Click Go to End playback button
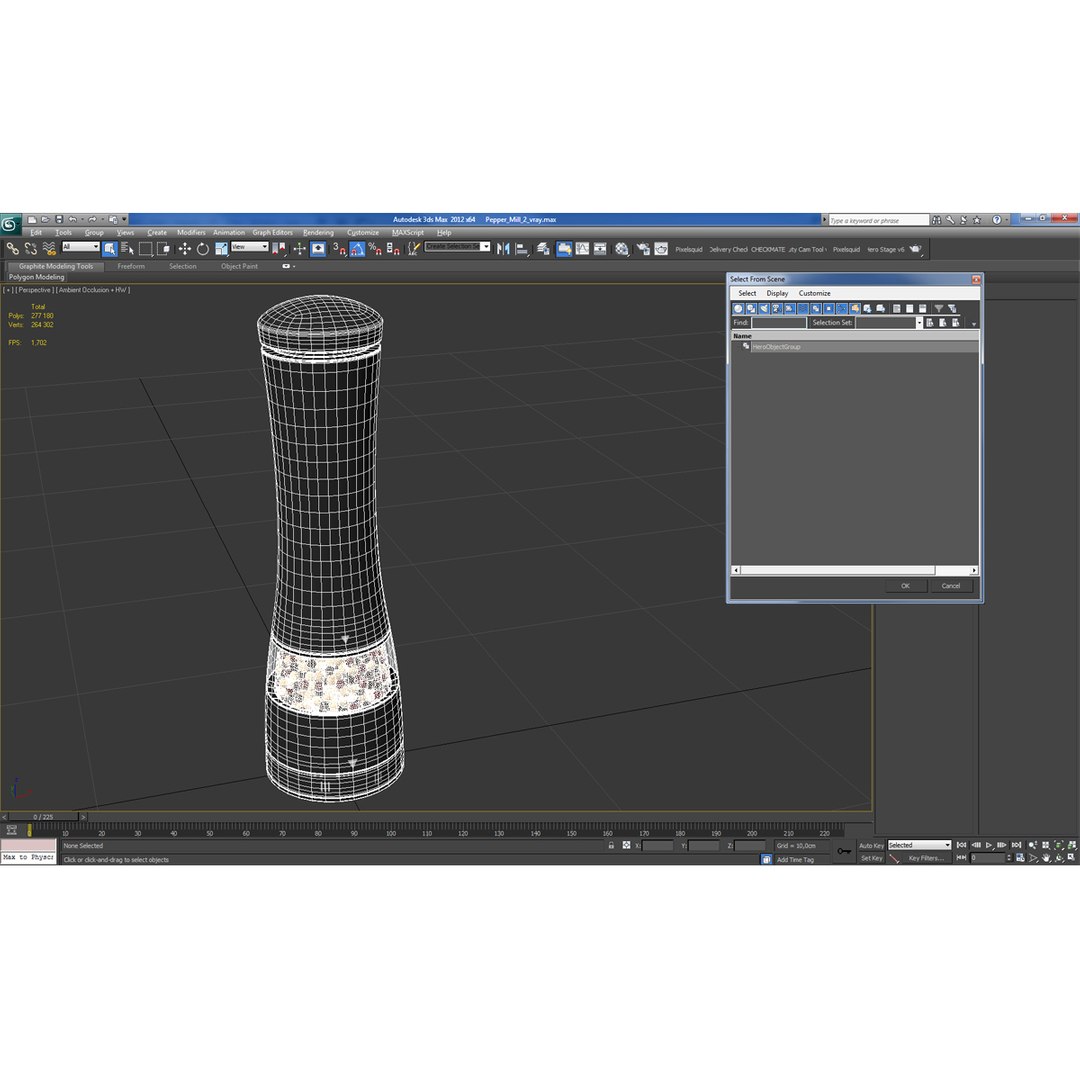 pos(1016,845)
